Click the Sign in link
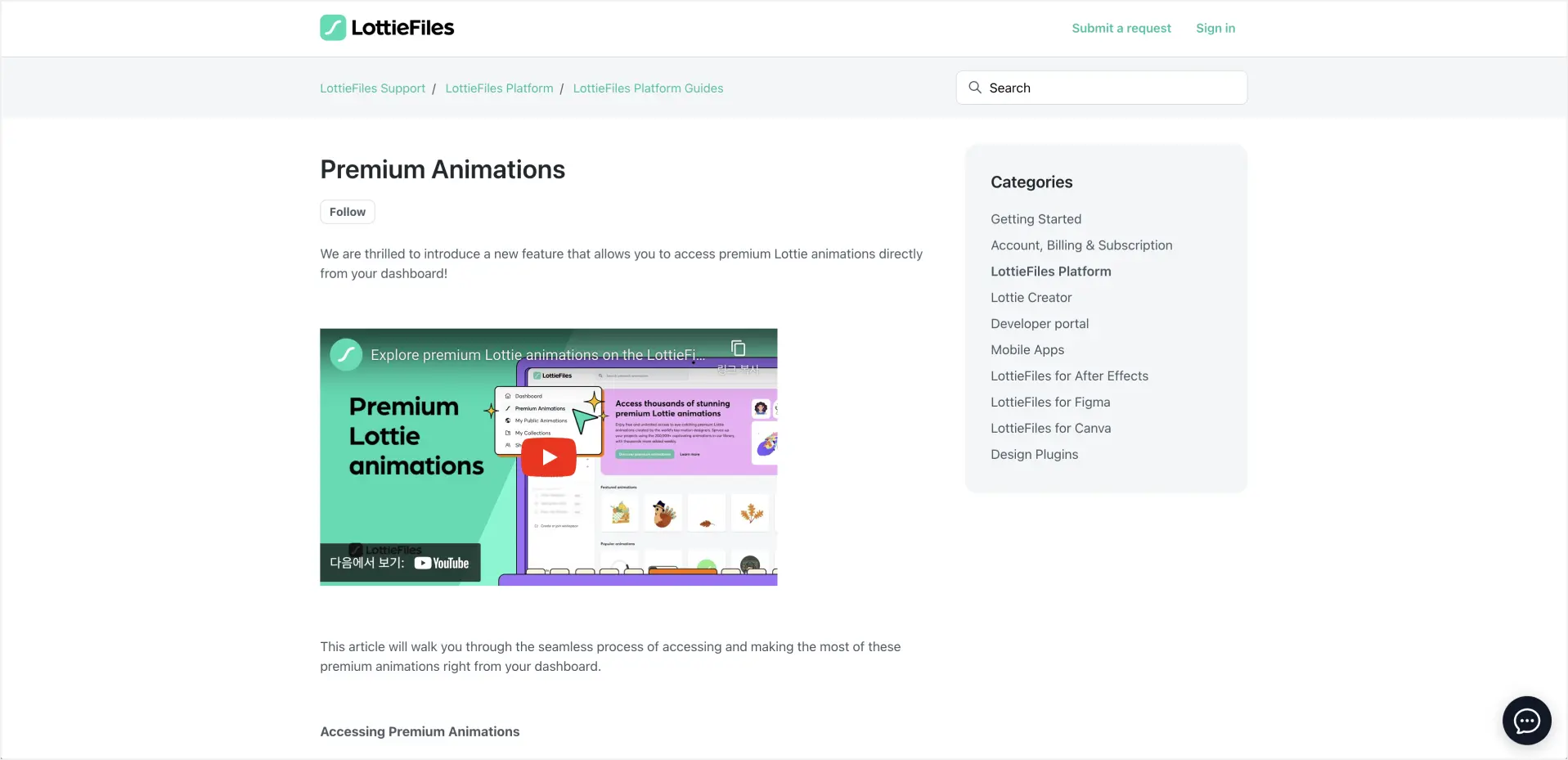Screen dimensions: 1568x760 pos(1215,28)
